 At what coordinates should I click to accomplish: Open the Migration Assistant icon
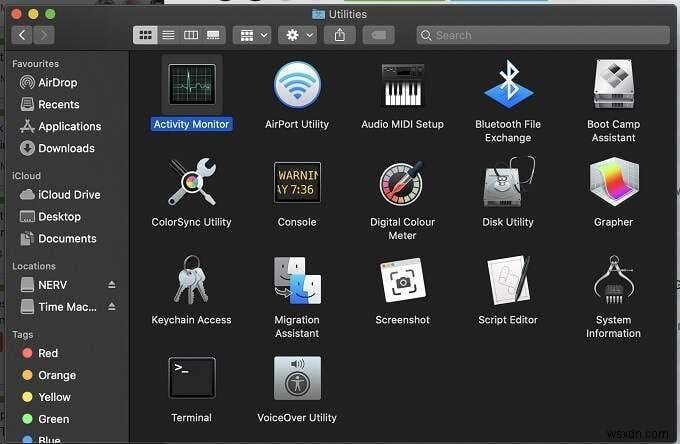pyautogui.click(x=297, y=281)
